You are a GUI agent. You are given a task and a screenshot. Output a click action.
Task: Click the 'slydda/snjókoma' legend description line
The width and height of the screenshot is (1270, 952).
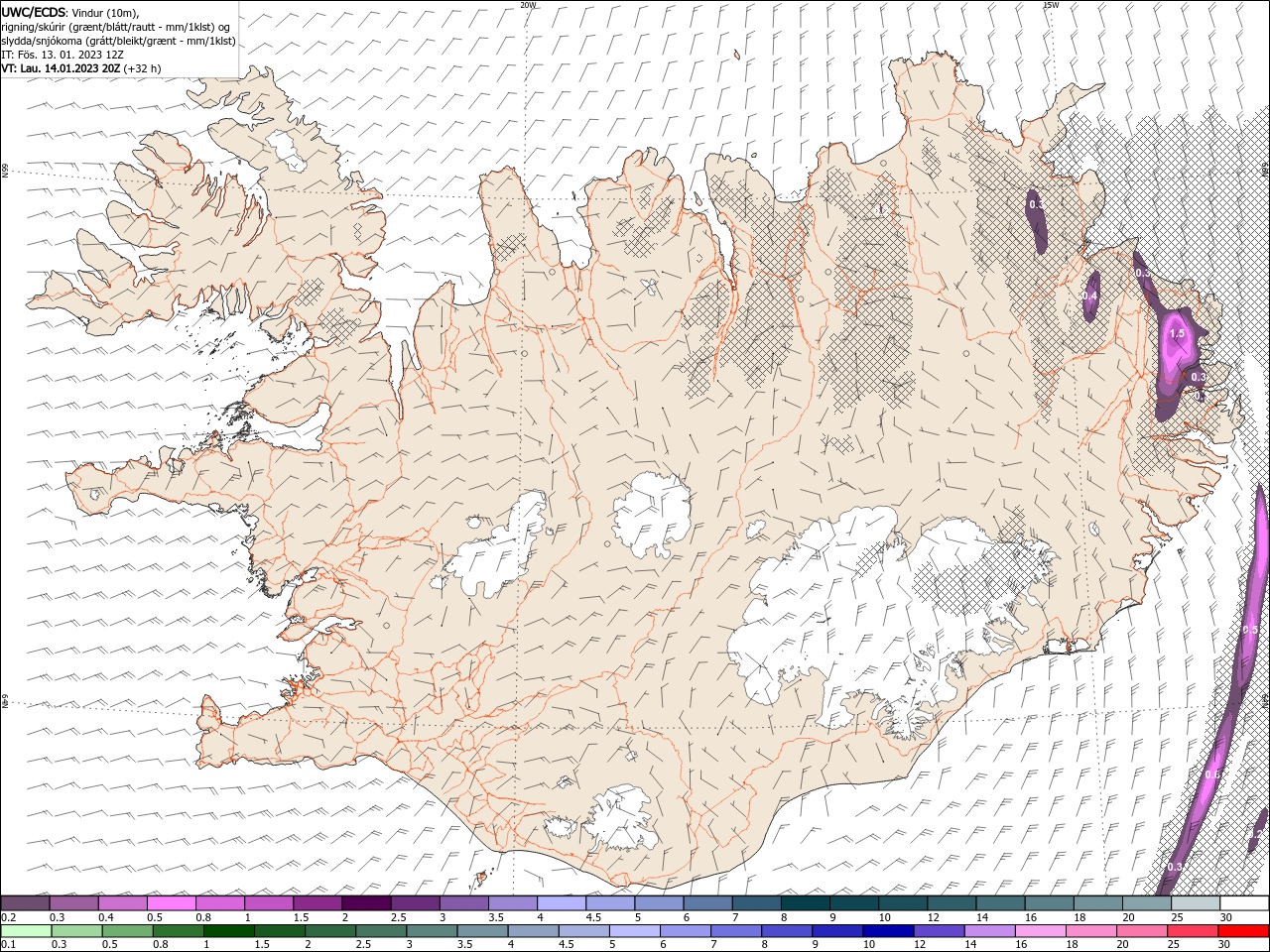coord(118,41)
